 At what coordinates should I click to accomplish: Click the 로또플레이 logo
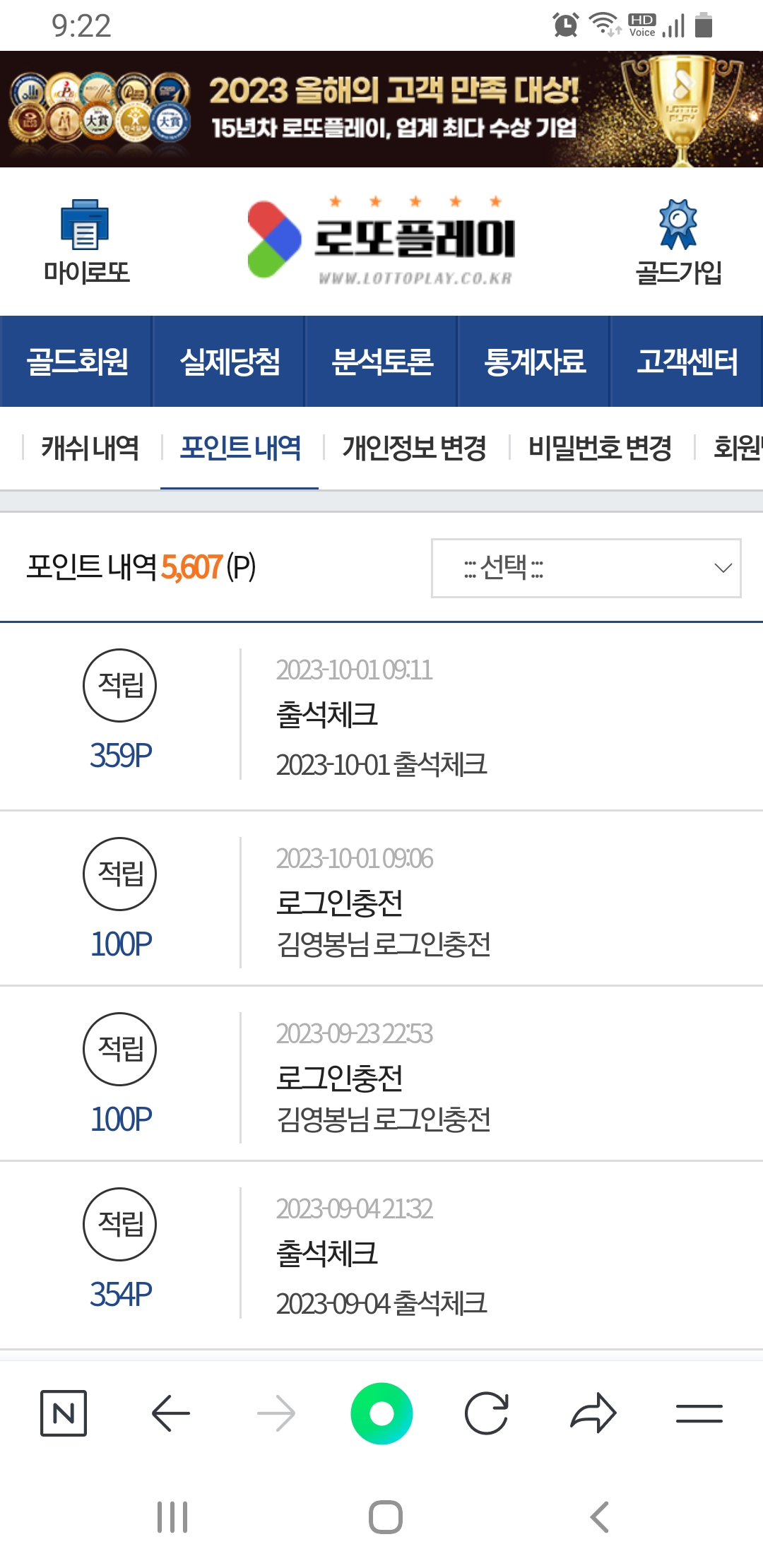(x=381, y=241)
